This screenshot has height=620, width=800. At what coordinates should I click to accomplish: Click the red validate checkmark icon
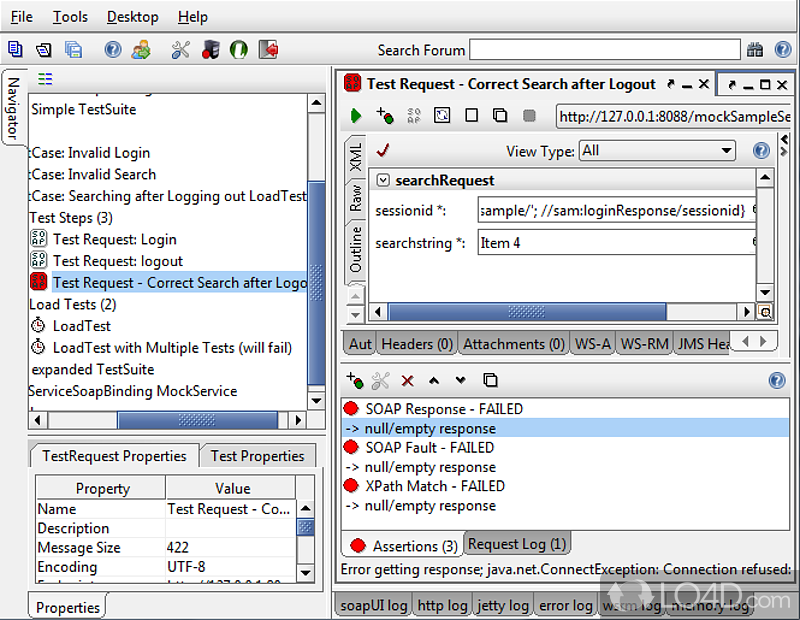tap(382, 151)
